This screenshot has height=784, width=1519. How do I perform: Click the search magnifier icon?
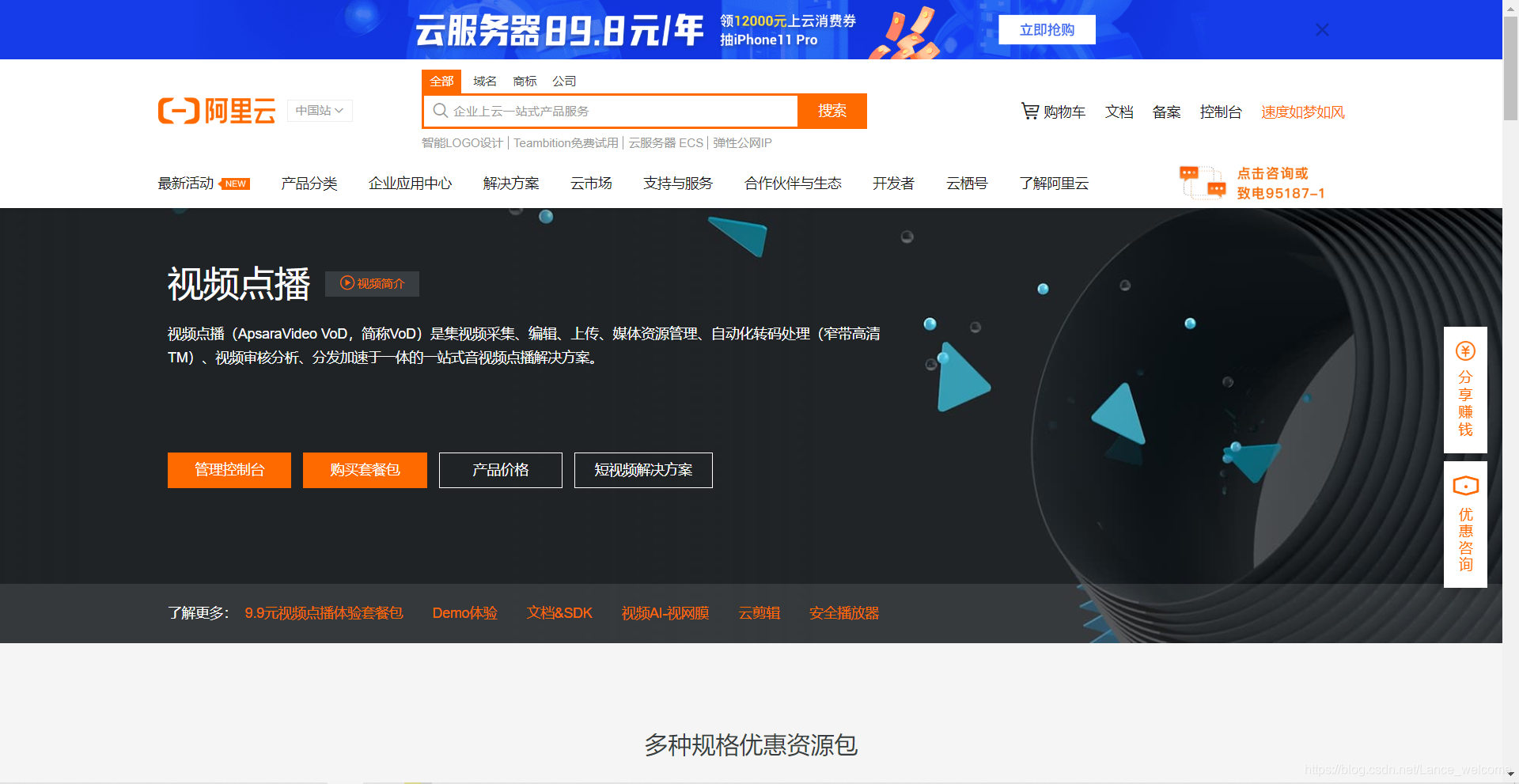pyautogui.click(x=441, y=111)
